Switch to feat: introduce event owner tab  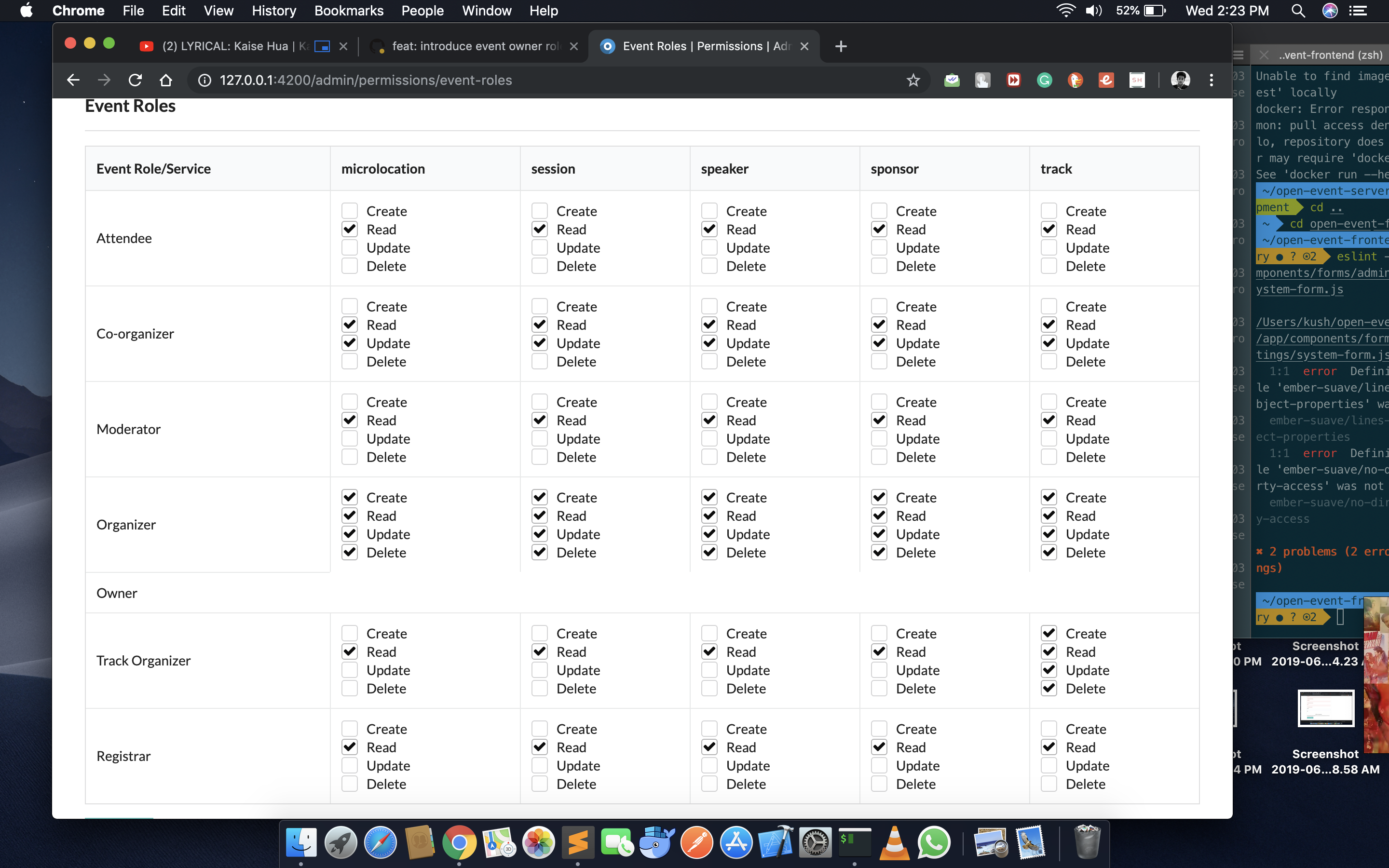[x=475, y=46]
